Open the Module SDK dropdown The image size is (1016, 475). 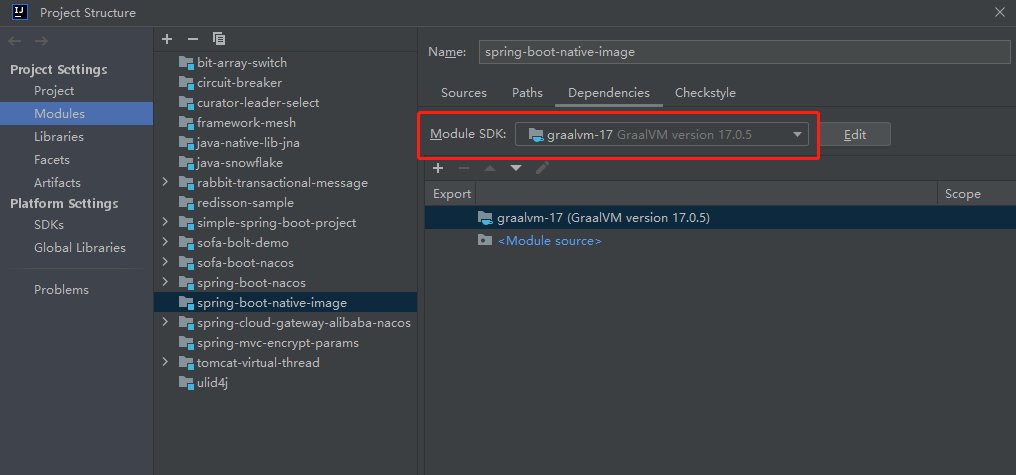[x=797, y=135]
